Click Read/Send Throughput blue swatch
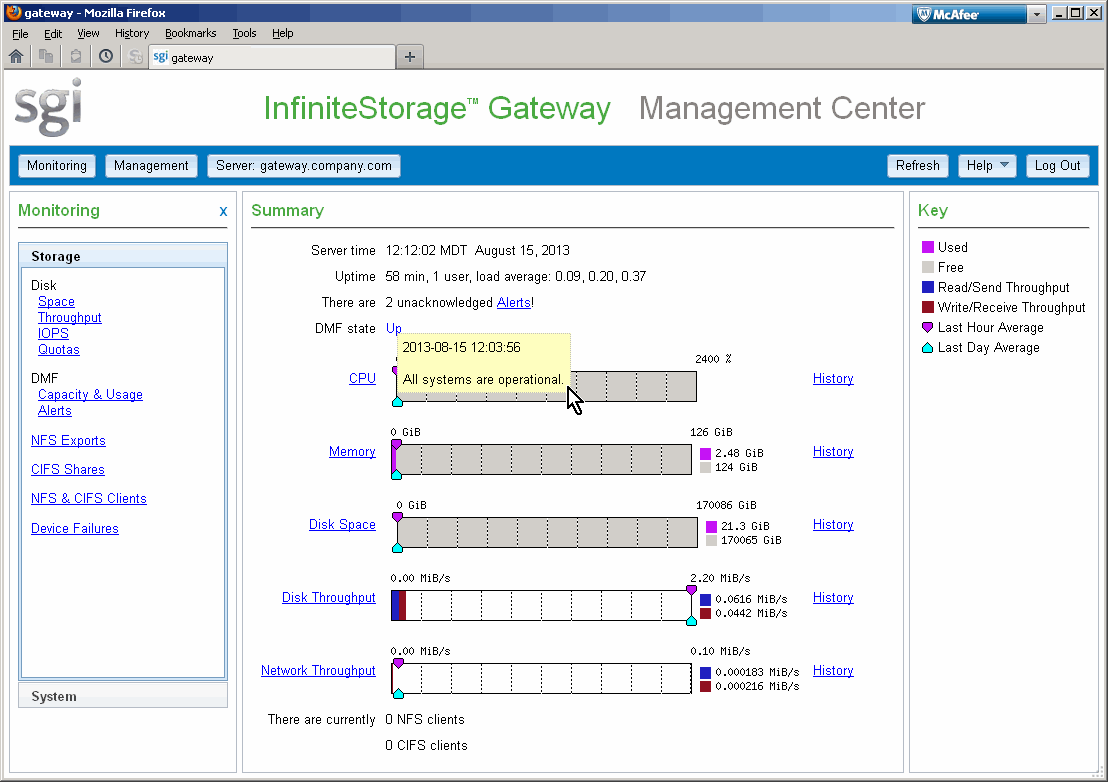Image resolution: width=1108 pixels, height=782 pixels. tap(928, 288)
